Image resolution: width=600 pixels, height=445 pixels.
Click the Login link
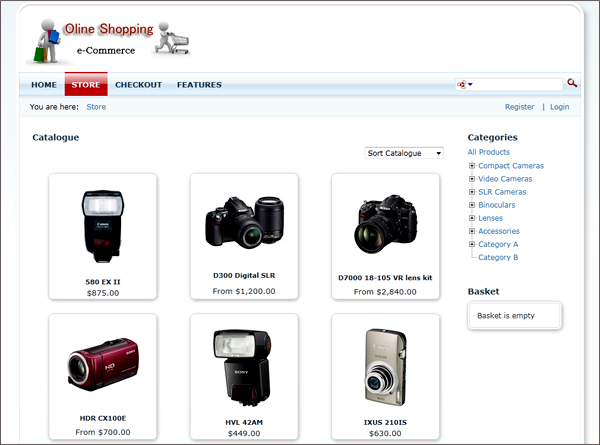coord(559,107)
